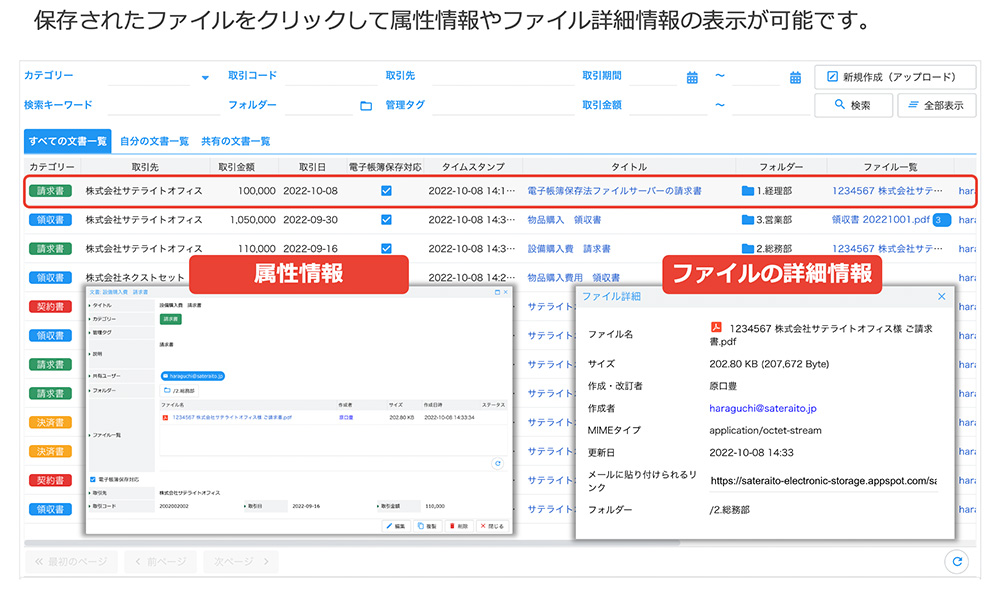Switch to the 自分の文書一覧 tab
1000x602 pixels.
[154, 141]
